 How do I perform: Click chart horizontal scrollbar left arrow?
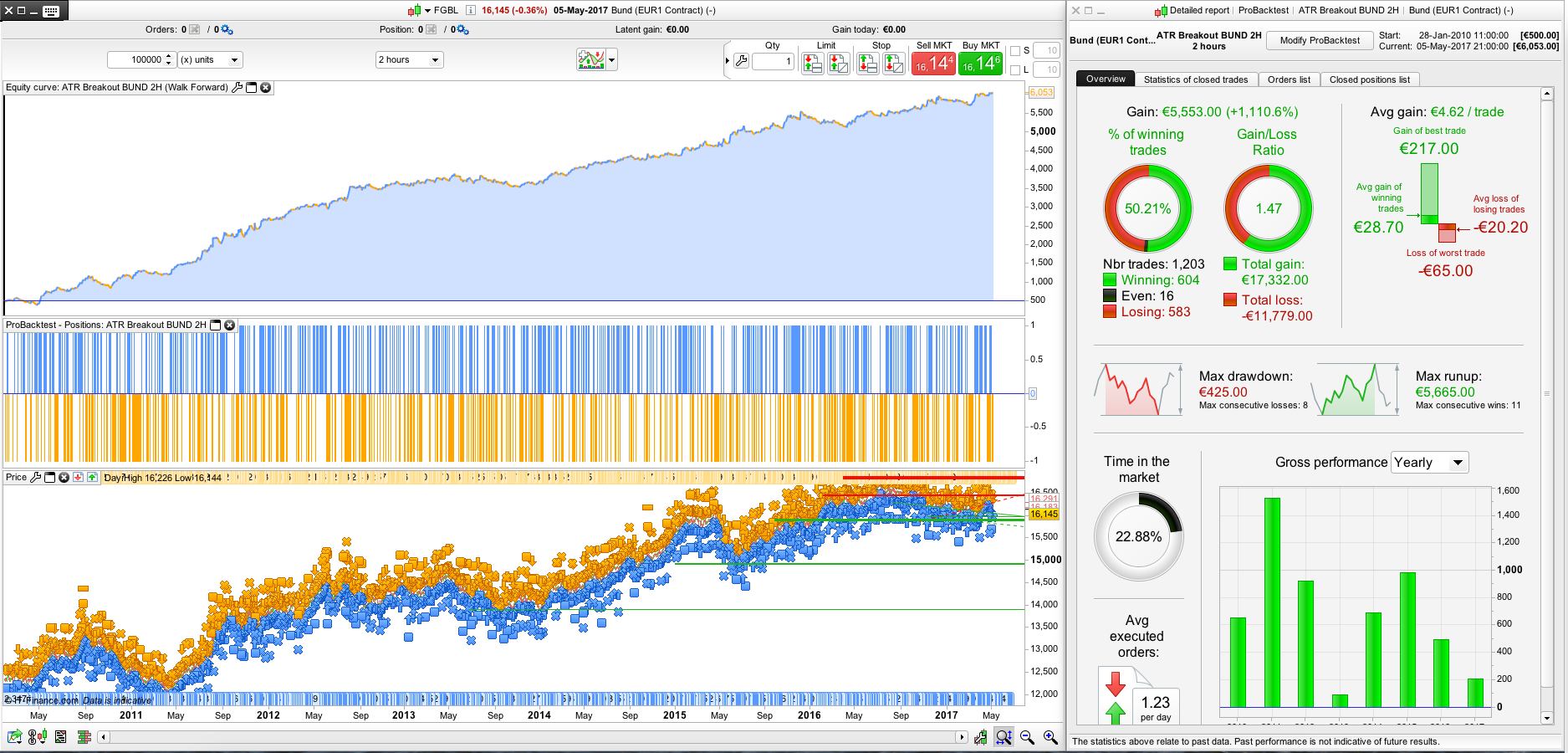coord(103,737)
